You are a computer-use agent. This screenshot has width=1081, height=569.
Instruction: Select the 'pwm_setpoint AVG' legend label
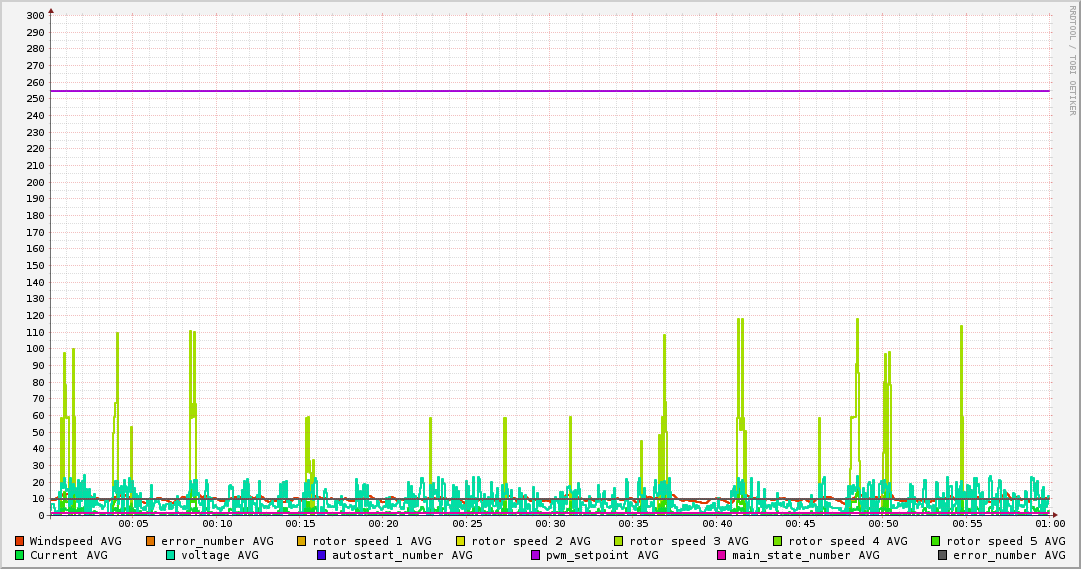coord(602,555)
